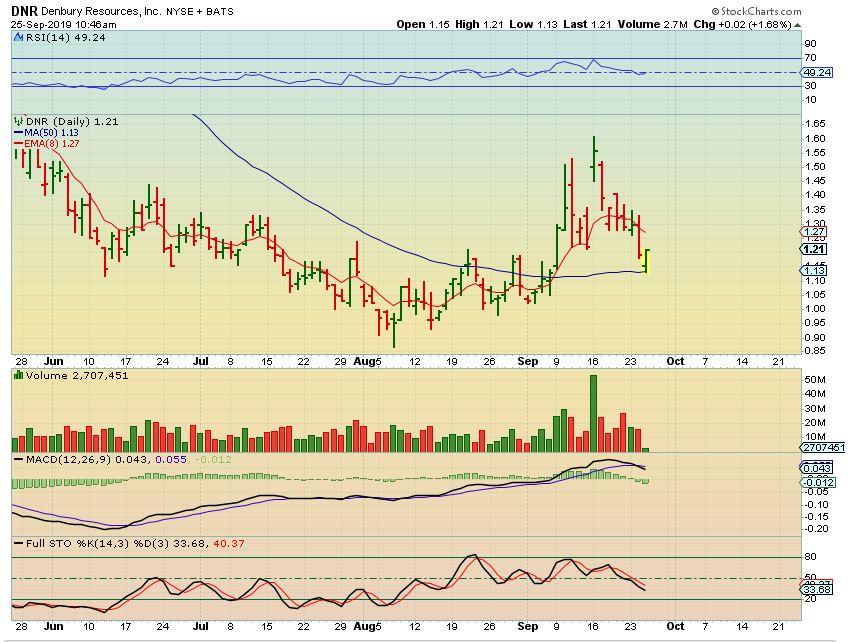848x642 pixels.
Task: Click the EMA(8) 1.27 legend entry
Action: [x=46, y=144]
